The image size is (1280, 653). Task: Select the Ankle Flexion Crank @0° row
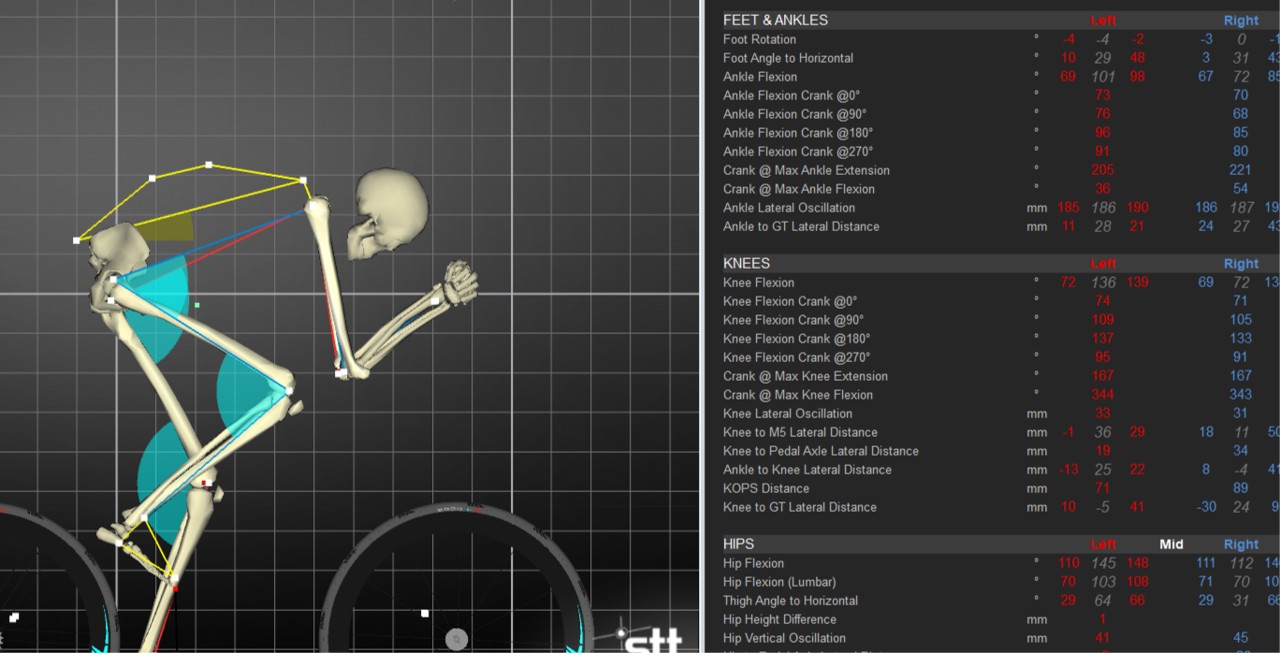click(x=791, y=96)
